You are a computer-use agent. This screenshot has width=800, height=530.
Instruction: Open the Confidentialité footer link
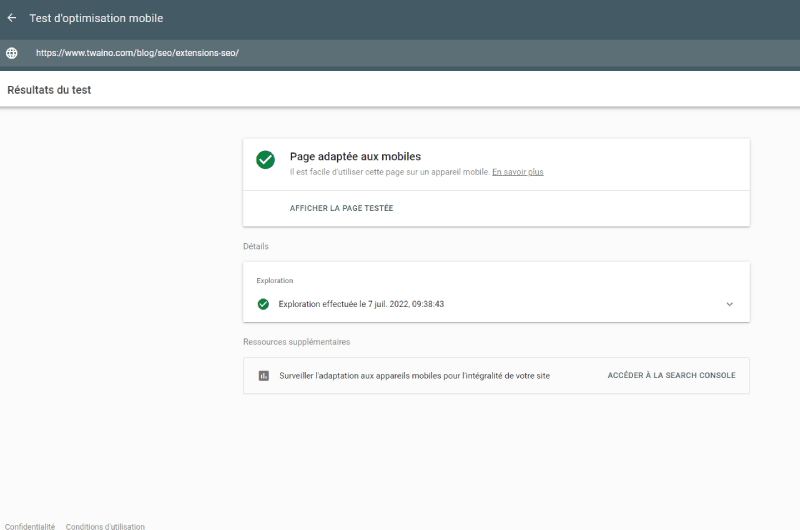coord(30,526)
